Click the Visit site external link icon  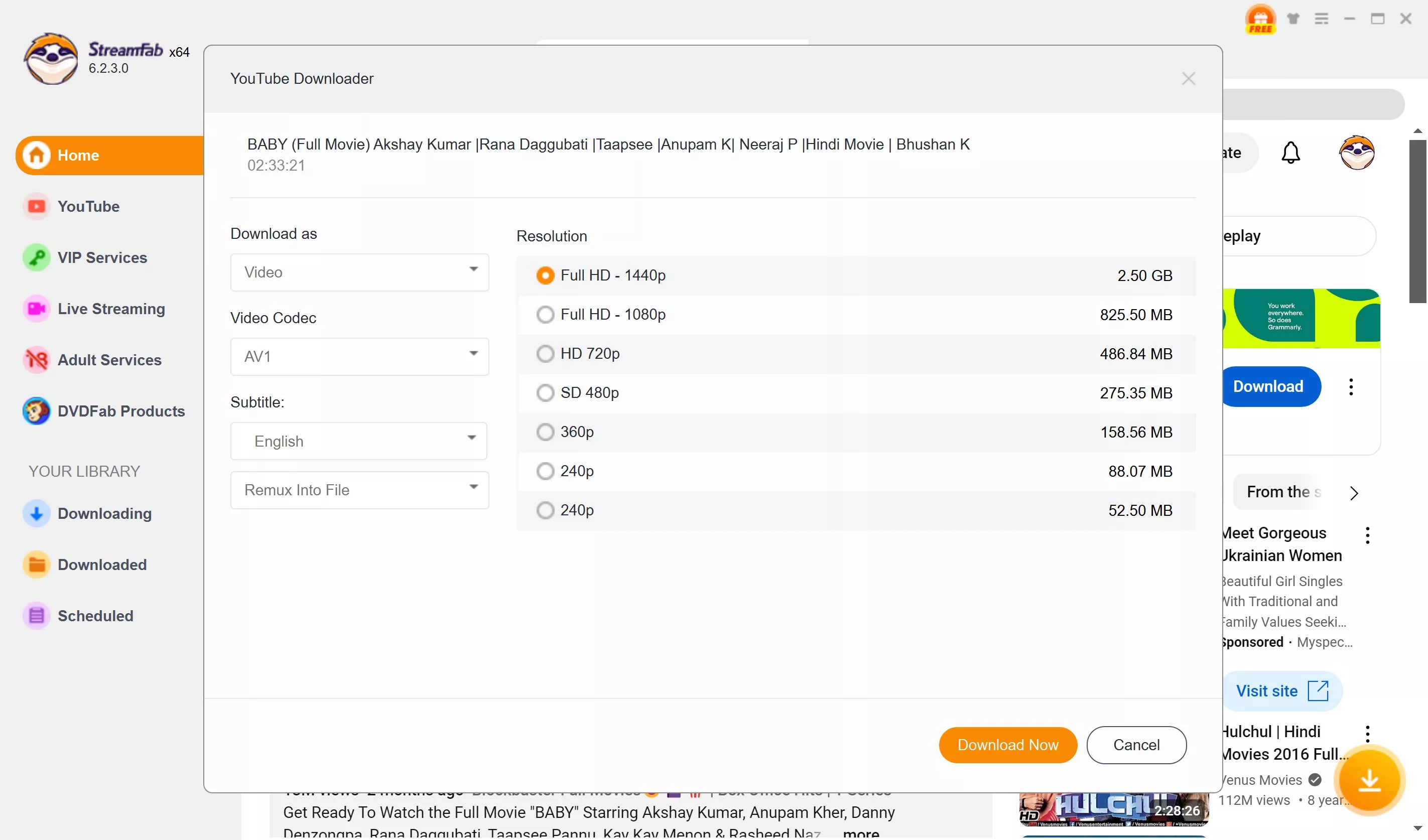click(1318, 691)
